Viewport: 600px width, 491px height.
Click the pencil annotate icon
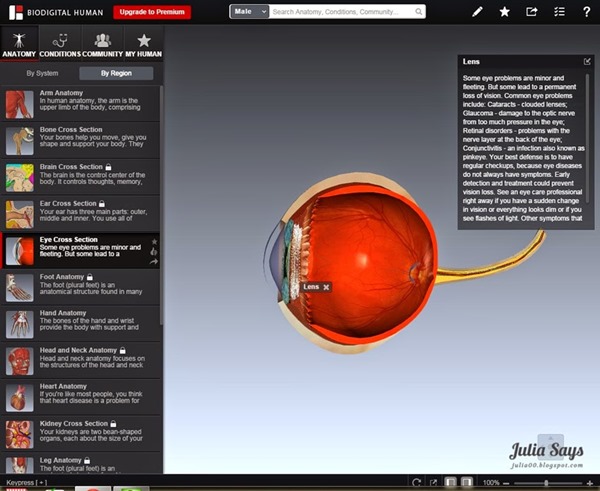478,12
